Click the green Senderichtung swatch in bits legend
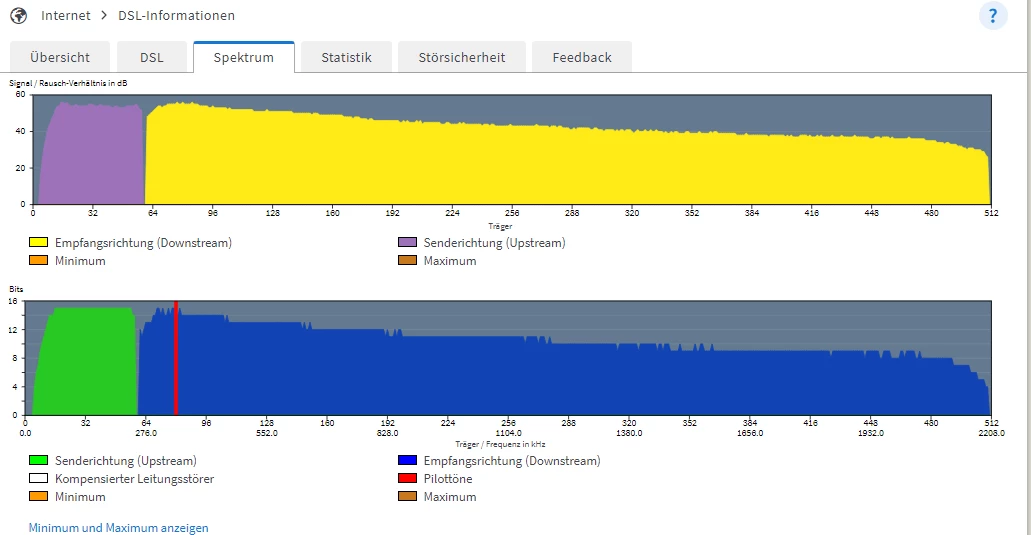This screenshot has height=535, width=1031. (x=39, y=461)
